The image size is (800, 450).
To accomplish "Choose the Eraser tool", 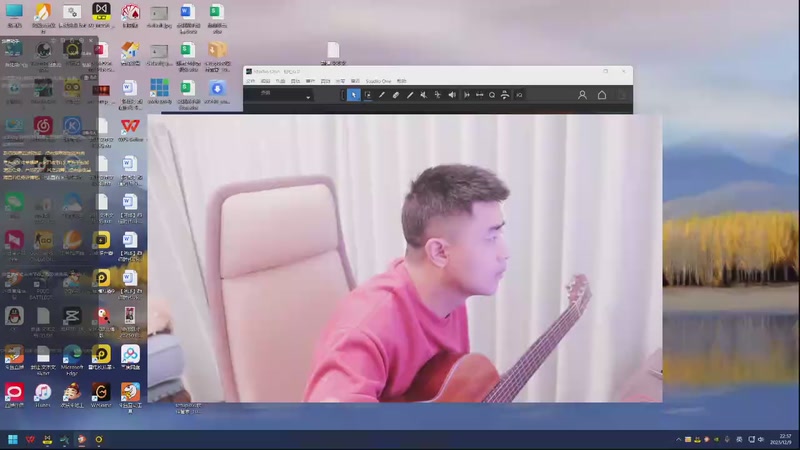I will (395, 95).
